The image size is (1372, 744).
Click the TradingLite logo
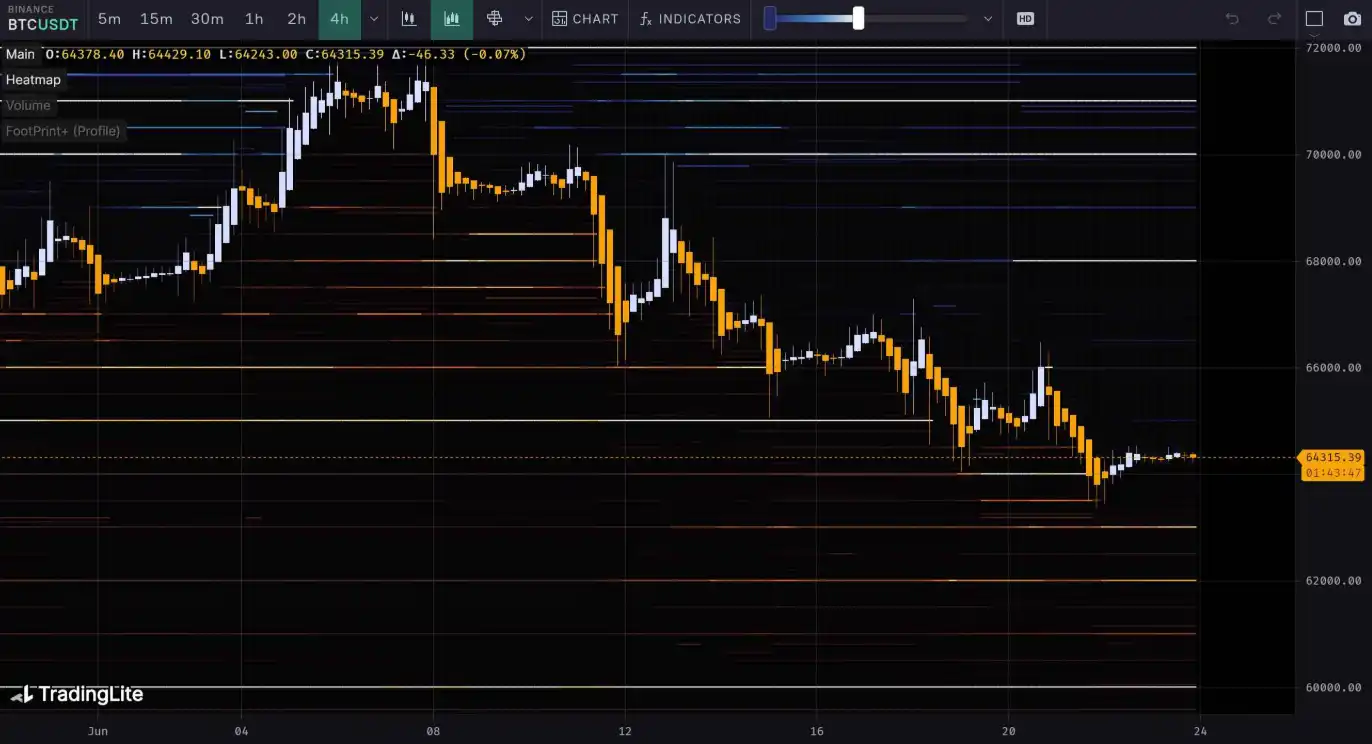point(77,694)
